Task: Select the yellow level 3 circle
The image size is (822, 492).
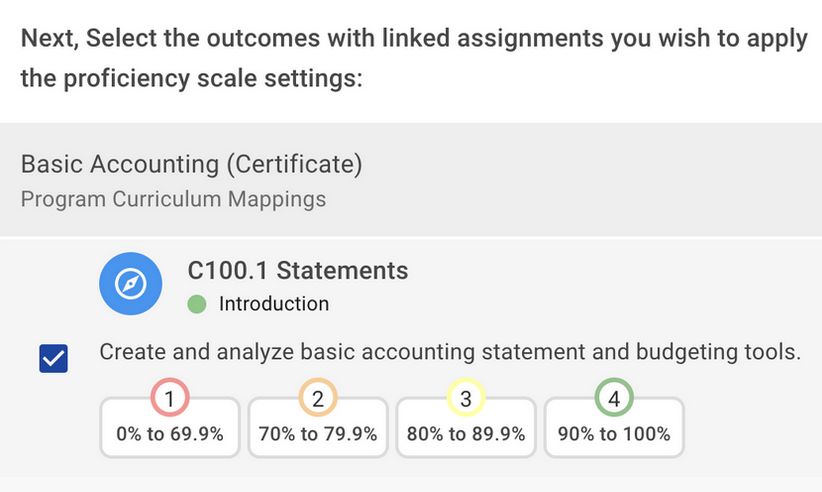Action: click(465, 399)
